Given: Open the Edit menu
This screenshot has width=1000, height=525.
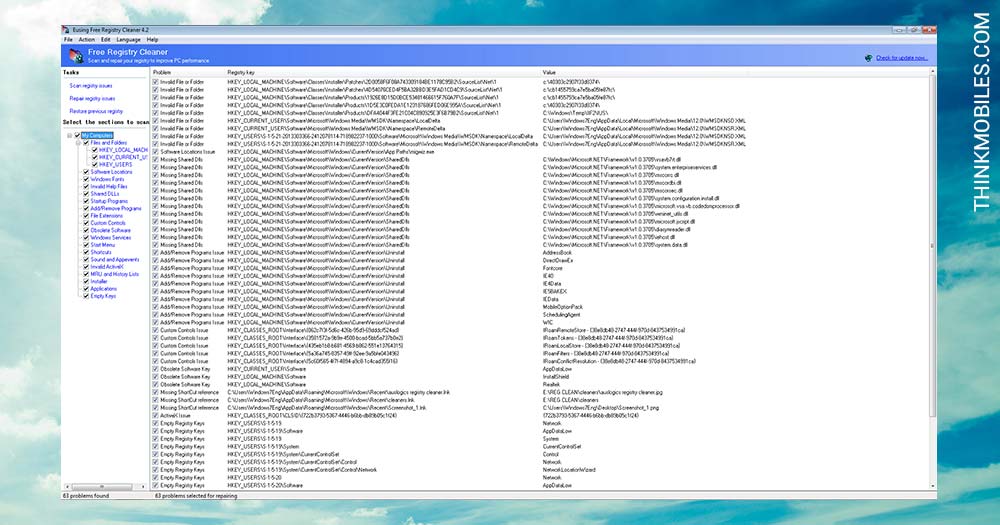Looking at the screenshot, I should click(106, 40).
